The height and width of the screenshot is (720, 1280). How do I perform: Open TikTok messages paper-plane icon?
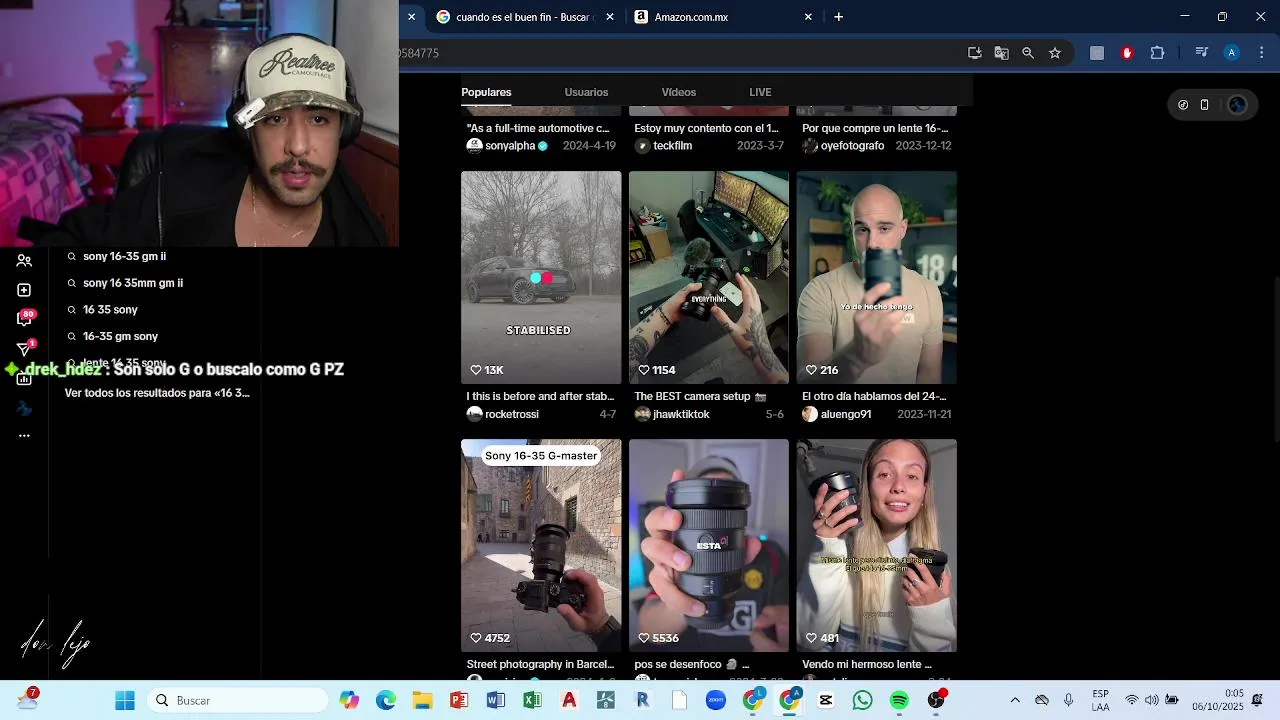point(25,348)
